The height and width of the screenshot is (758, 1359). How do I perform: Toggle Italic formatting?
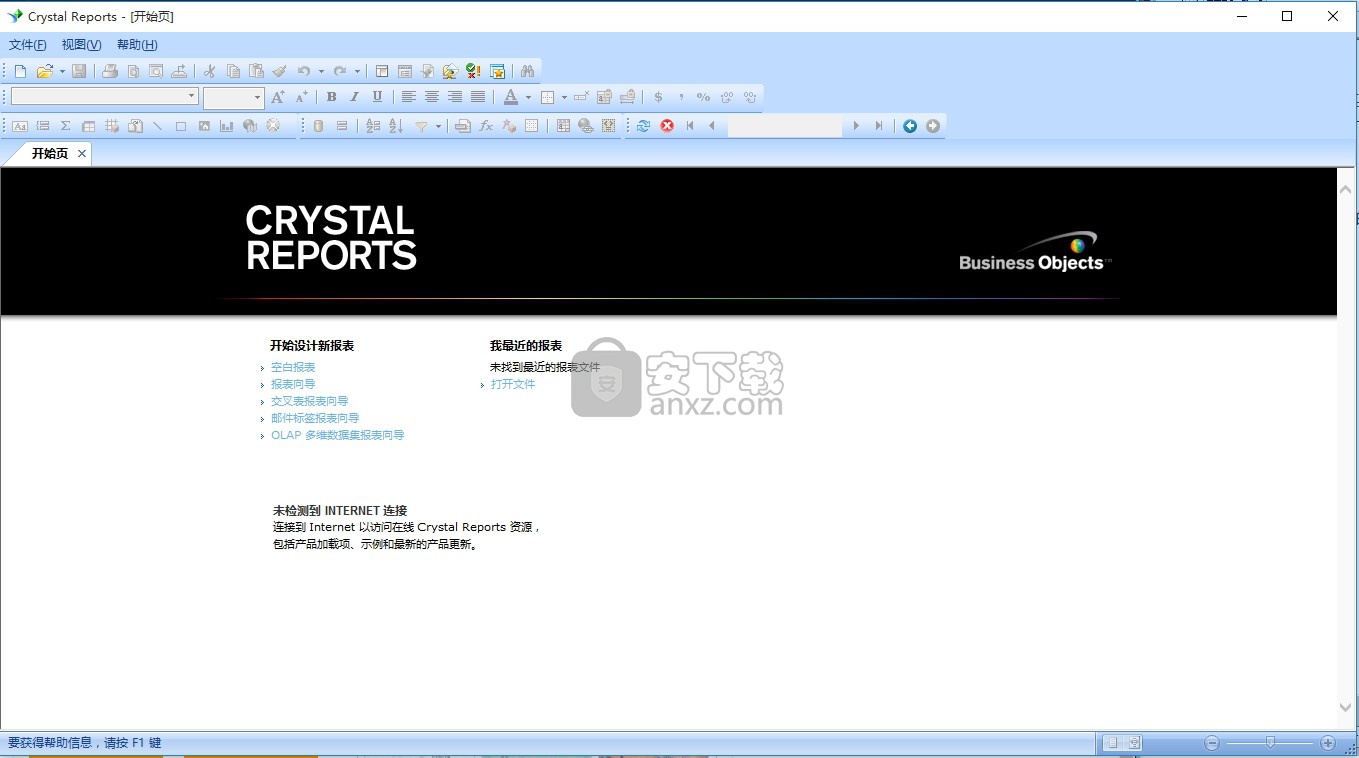(354, 97)
